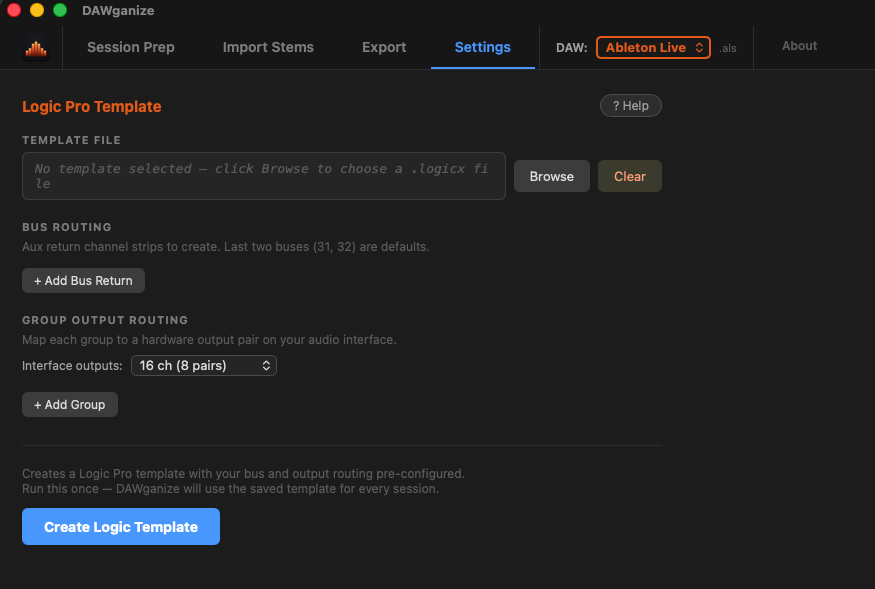Expand the Interface outputs dropdown

point(203,365)
